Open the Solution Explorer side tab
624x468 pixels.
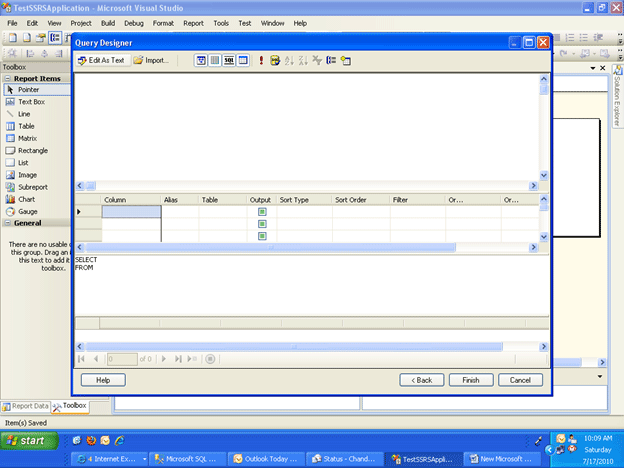click(x=618, y=96)
